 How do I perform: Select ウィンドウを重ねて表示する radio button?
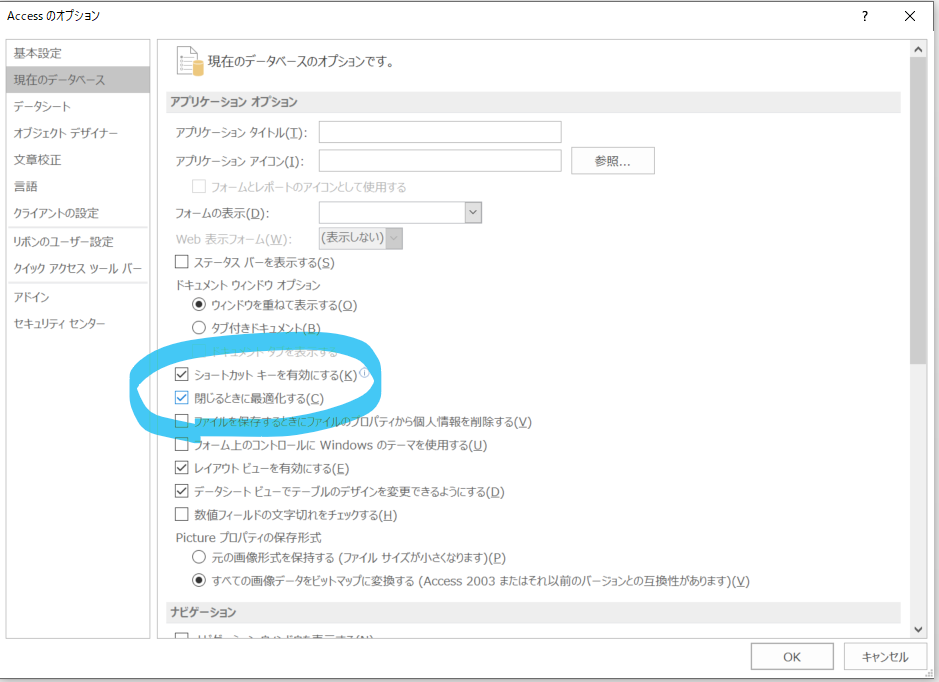pos(199,305)
